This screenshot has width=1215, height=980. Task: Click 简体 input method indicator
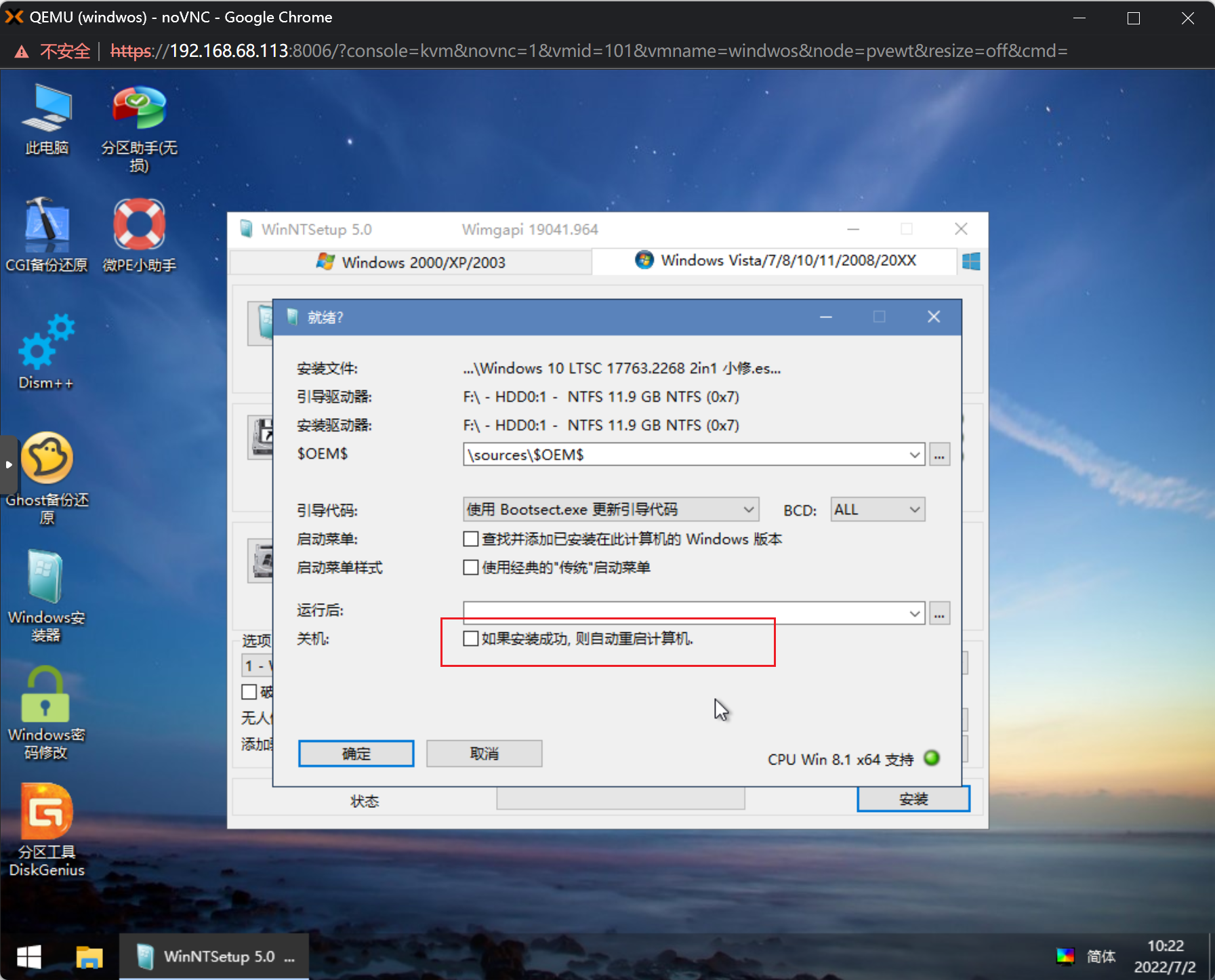pyautogui.click(x=1101, y=956)
